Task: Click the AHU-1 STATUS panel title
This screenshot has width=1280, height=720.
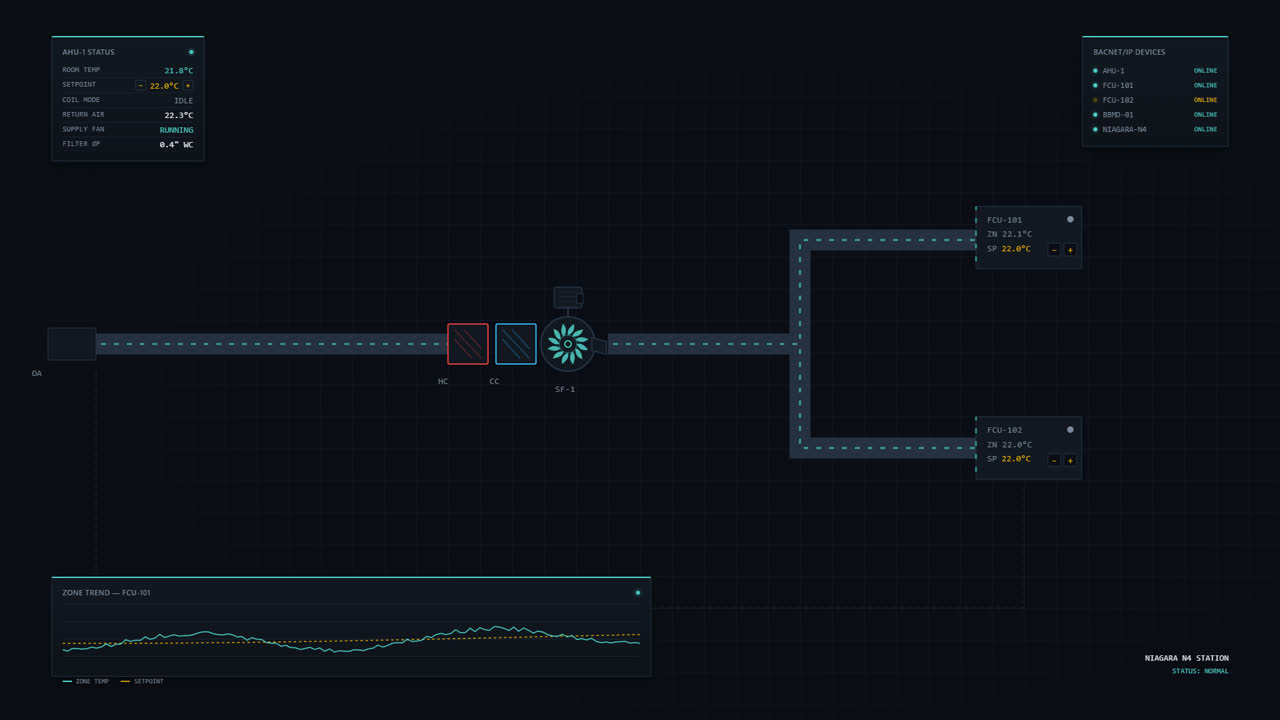Action: click(88, 52)
